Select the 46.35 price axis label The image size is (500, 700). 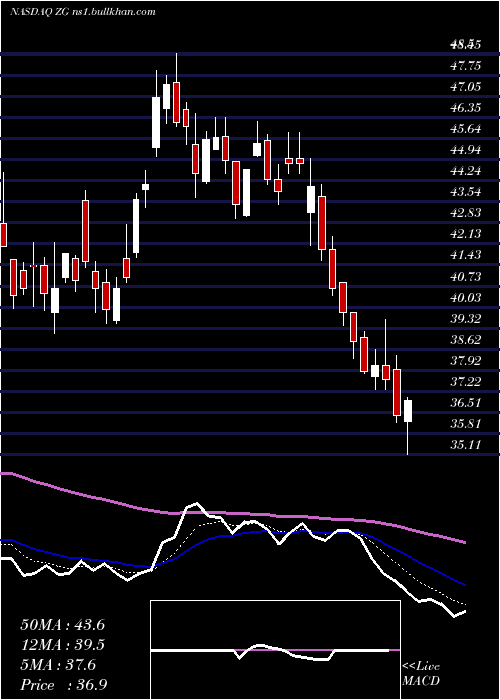465,108
